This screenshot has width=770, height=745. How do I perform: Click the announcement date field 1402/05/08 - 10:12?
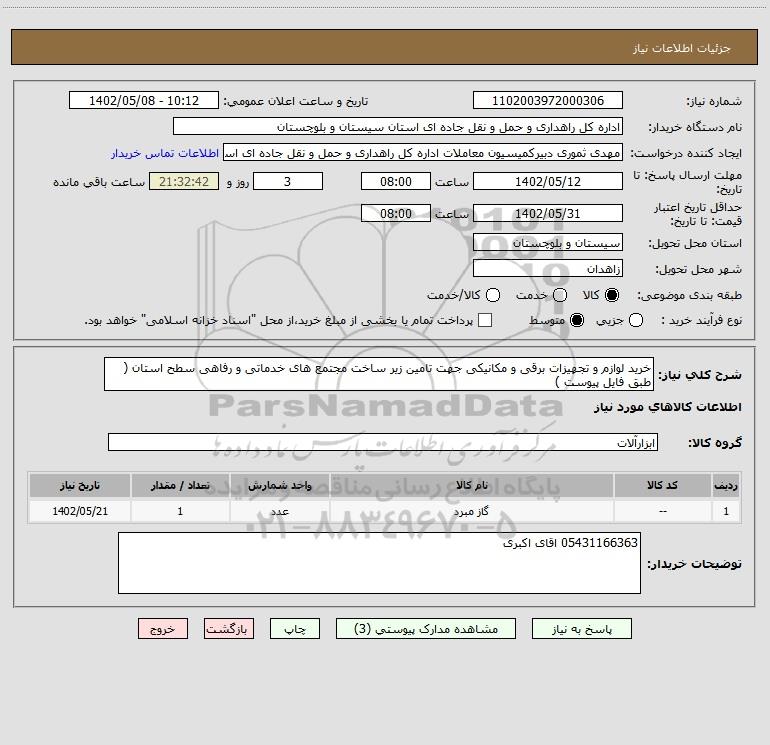pos(144,100)
